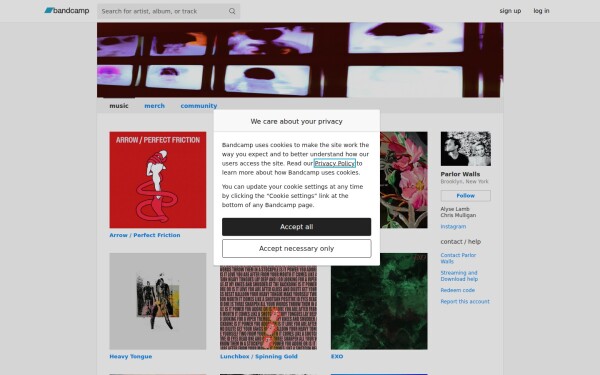Click the Parlor Walls banner image

click(300, 60)
